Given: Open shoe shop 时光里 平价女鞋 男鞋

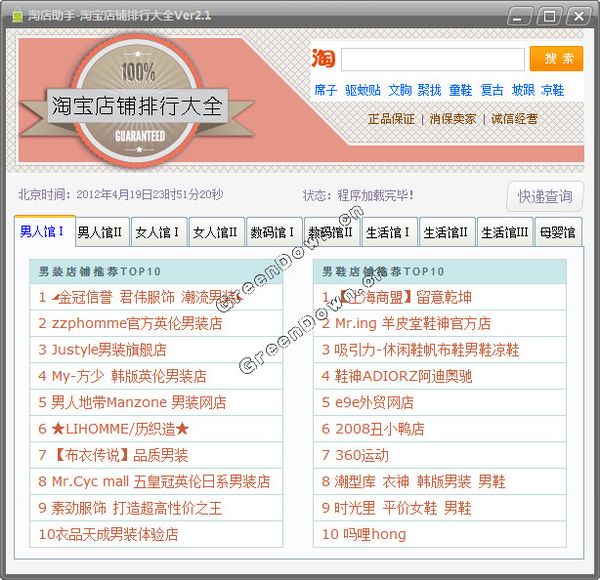Looking at the screenshot, I should (440, 508).
